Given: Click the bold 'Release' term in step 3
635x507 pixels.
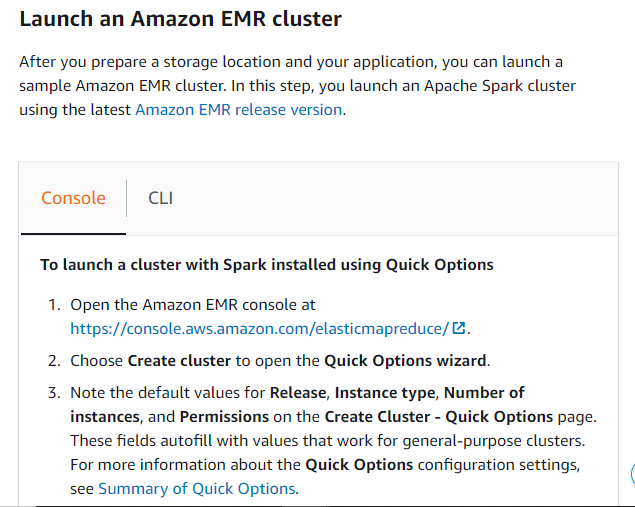Looking at the screenshot, I should [x=298, y=393].
